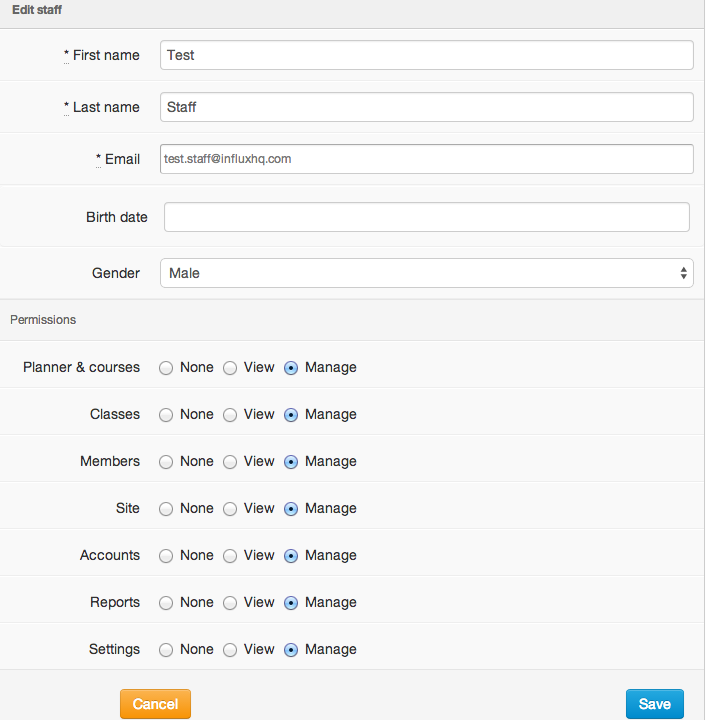Set Accounts permission to View
This screenshot has height=720, width=706.
[x=230, y=556]
